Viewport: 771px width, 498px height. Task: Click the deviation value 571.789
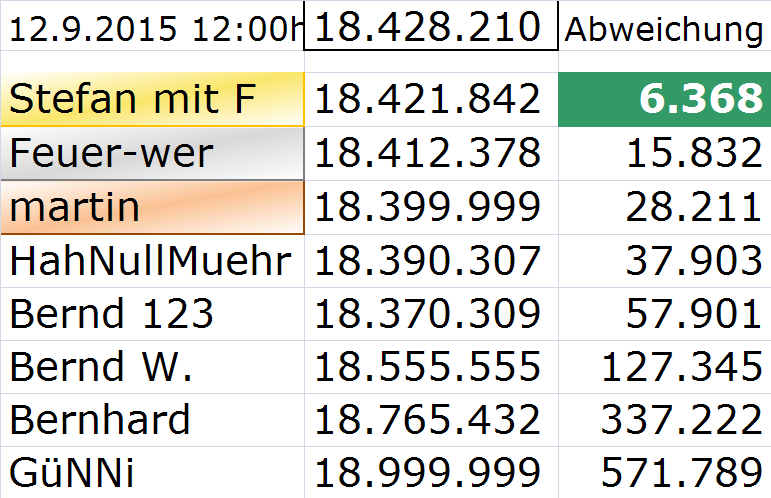664,472
